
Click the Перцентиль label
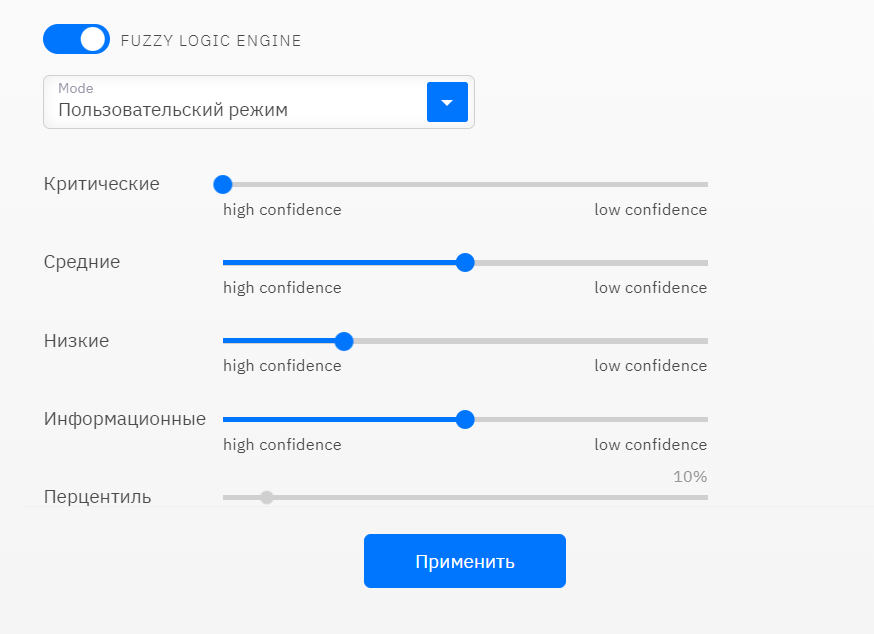[x=98, y=496]
